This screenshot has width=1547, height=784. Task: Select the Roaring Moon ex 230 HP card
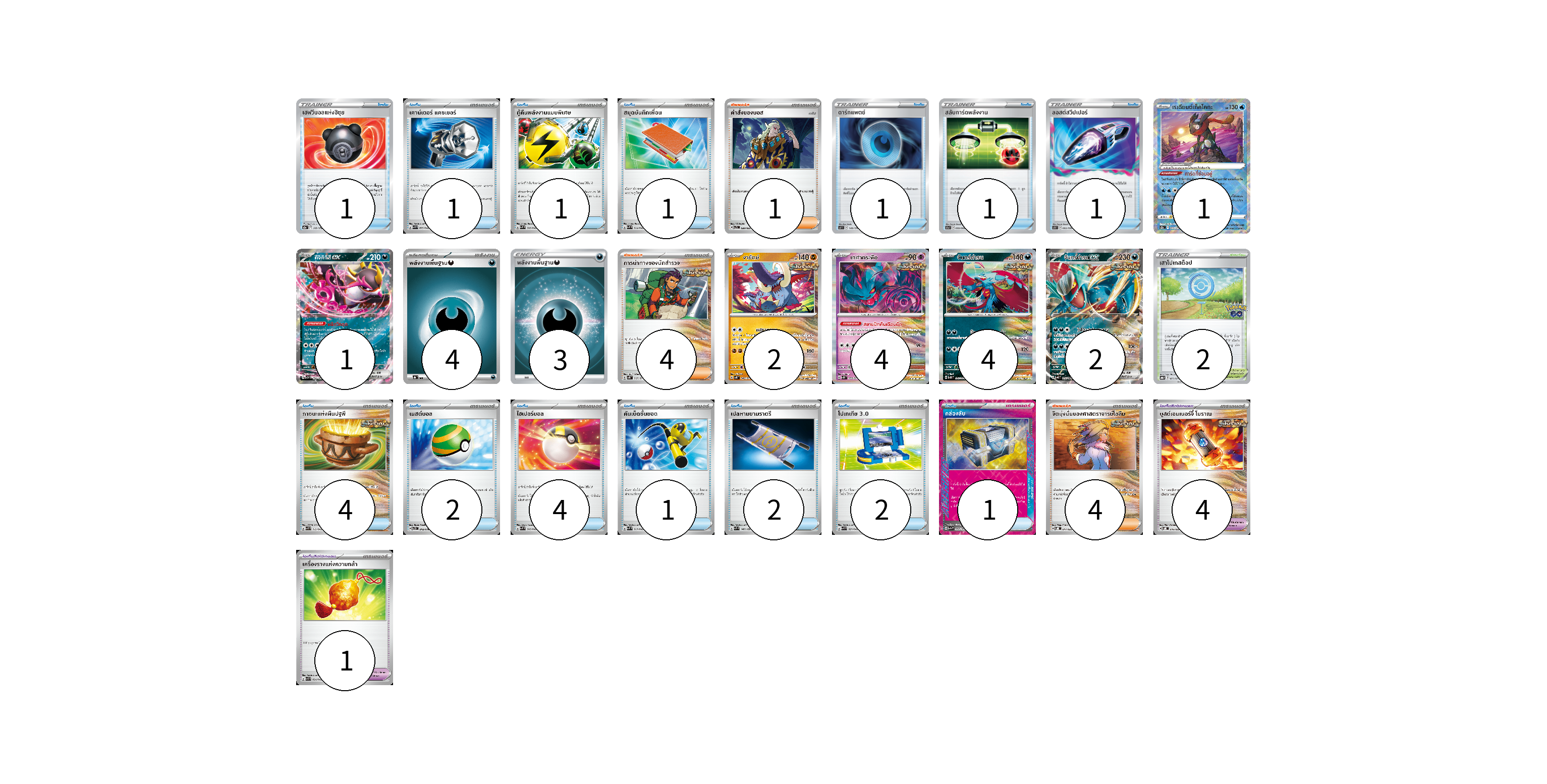(x=1093, y=316)
